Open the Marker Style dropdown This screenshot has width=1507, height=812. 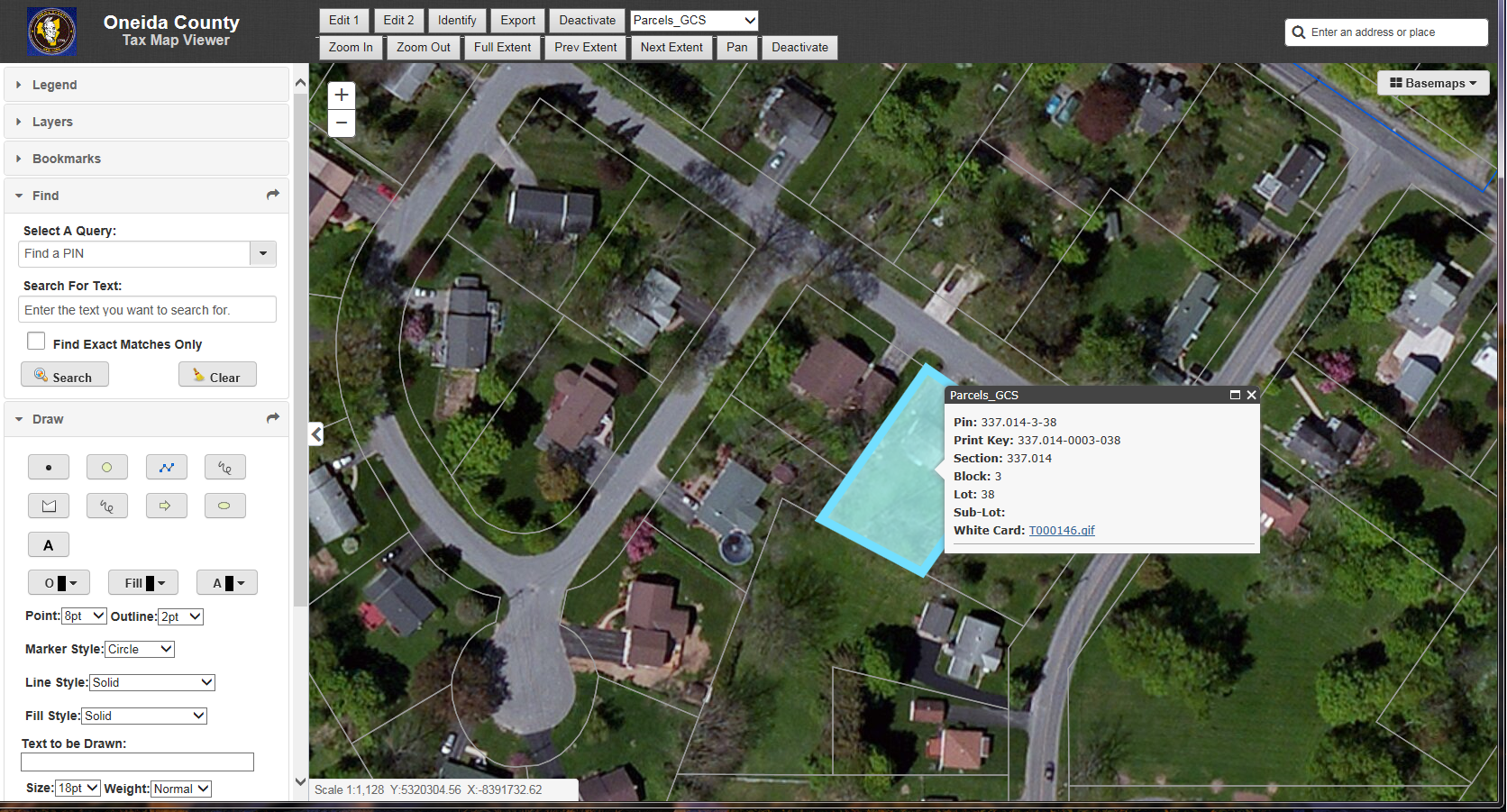[x=140, y=649]
